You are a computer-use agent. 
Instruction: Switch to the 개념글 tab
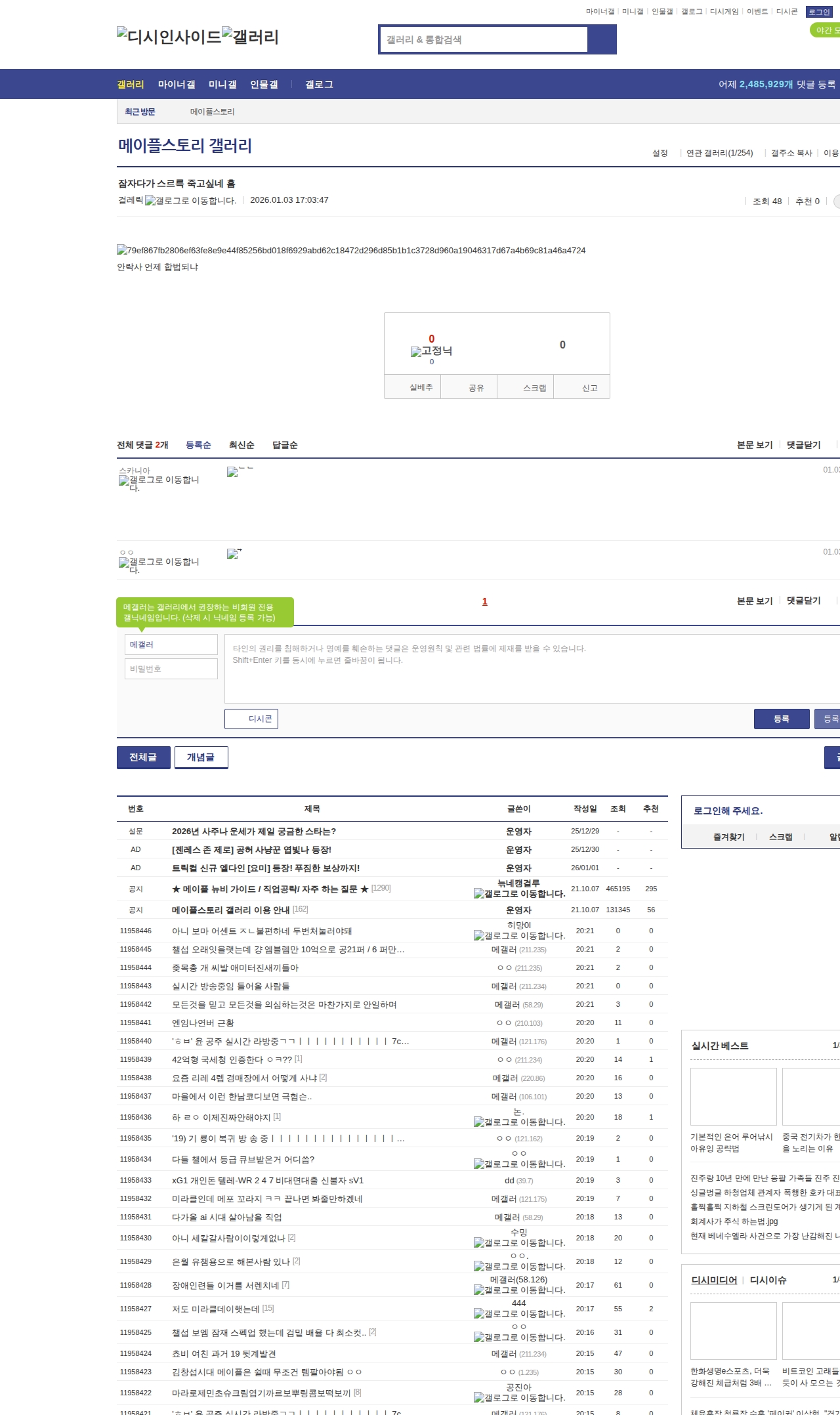click(201, 757)
